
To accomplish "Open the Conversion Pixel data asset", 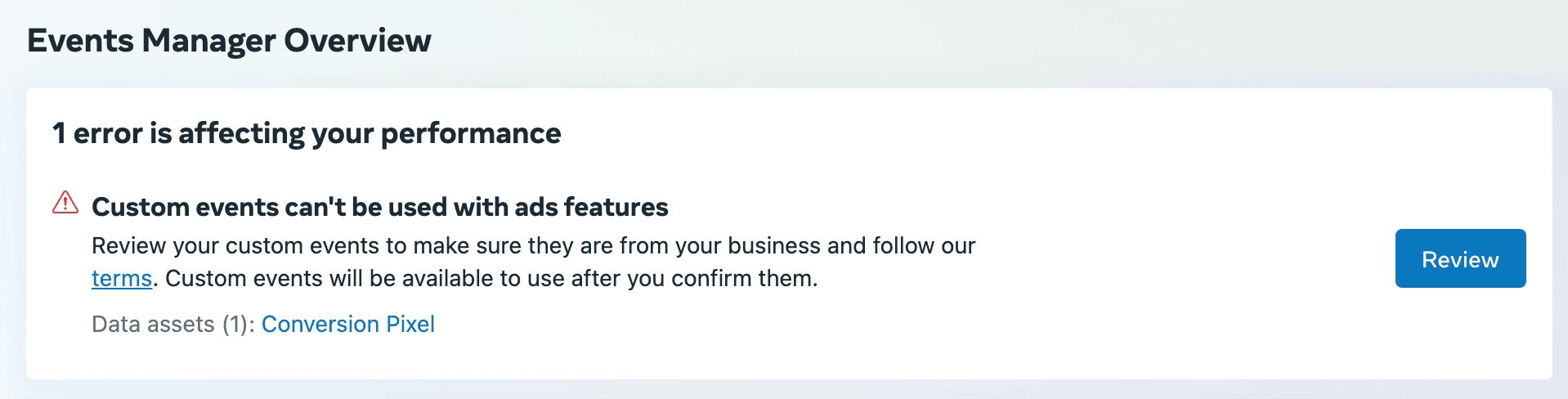I will [x=347, y=325].
